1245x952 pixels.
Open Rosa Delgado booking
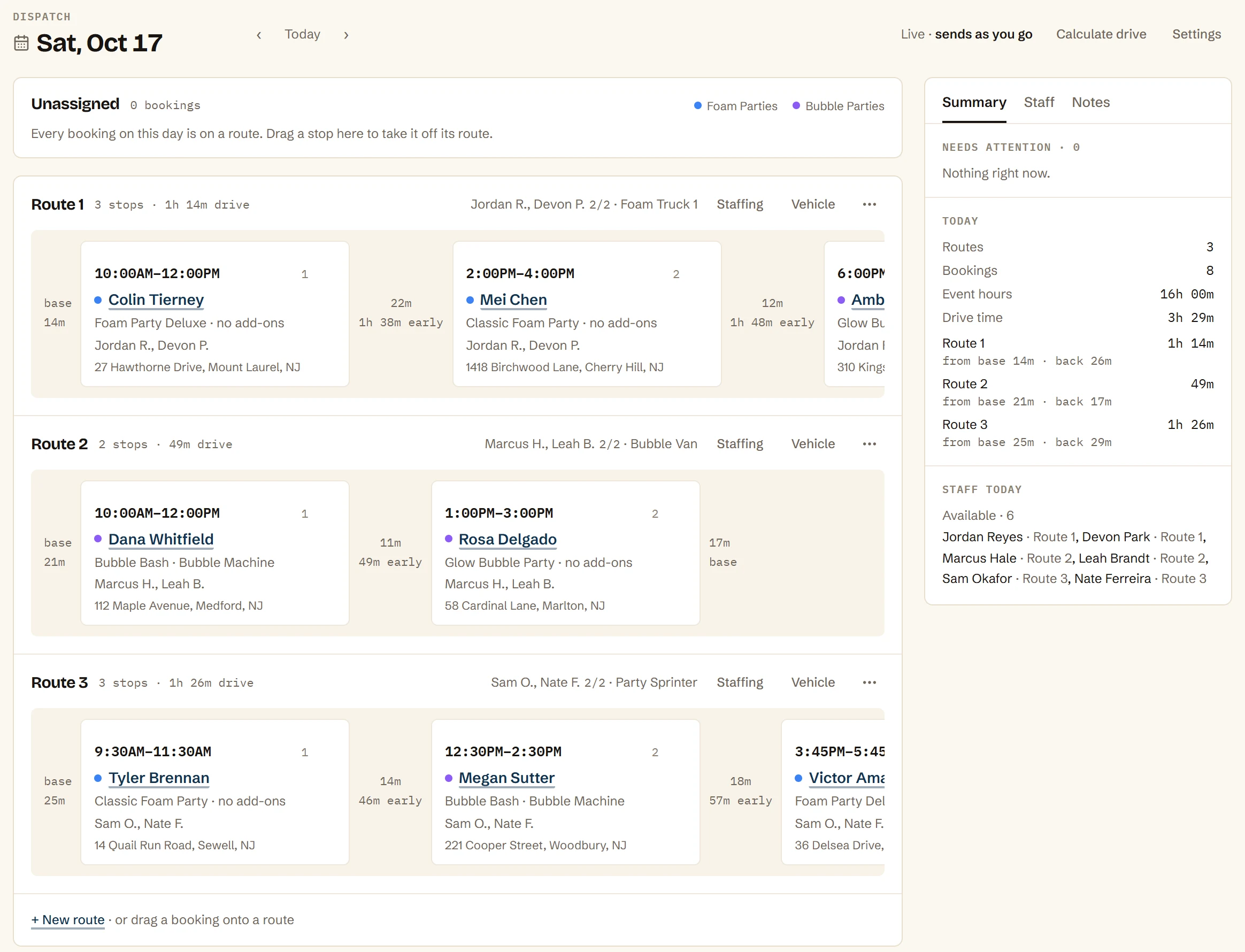[507, 540]
